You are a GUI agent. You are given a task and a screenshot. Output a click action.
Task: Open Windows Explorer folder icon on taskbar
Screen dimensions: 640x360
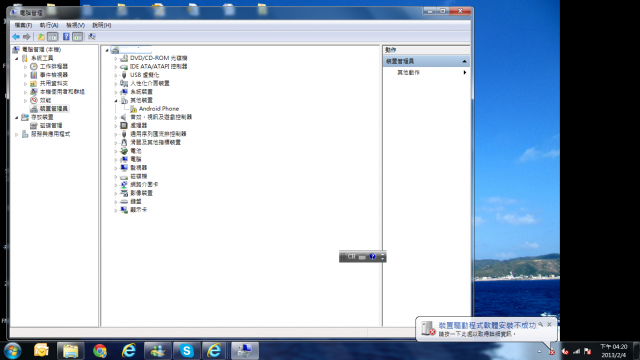tap(70, 351)
